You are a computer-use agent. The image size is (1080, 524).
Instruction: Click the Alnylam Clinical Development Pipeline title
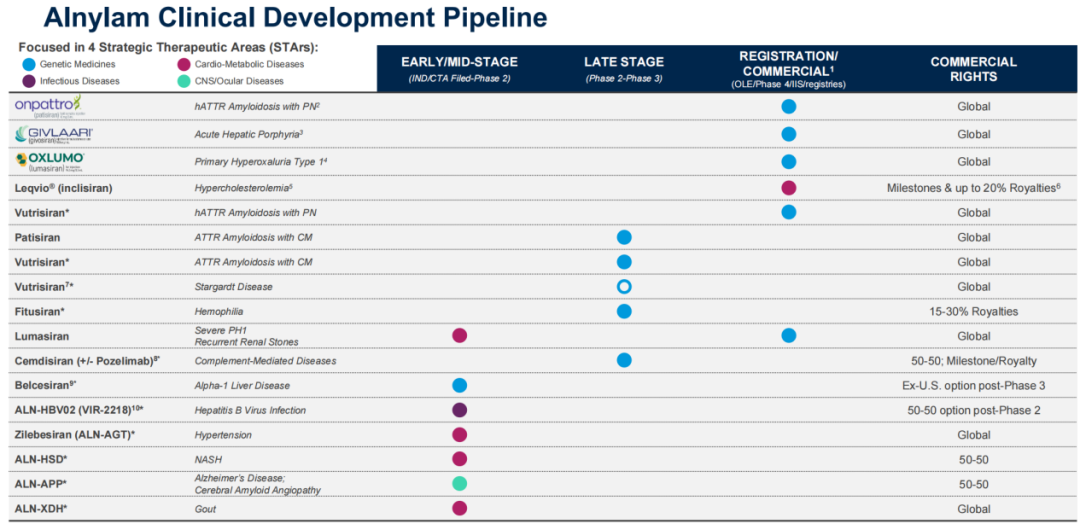click(x=296, y=17)
